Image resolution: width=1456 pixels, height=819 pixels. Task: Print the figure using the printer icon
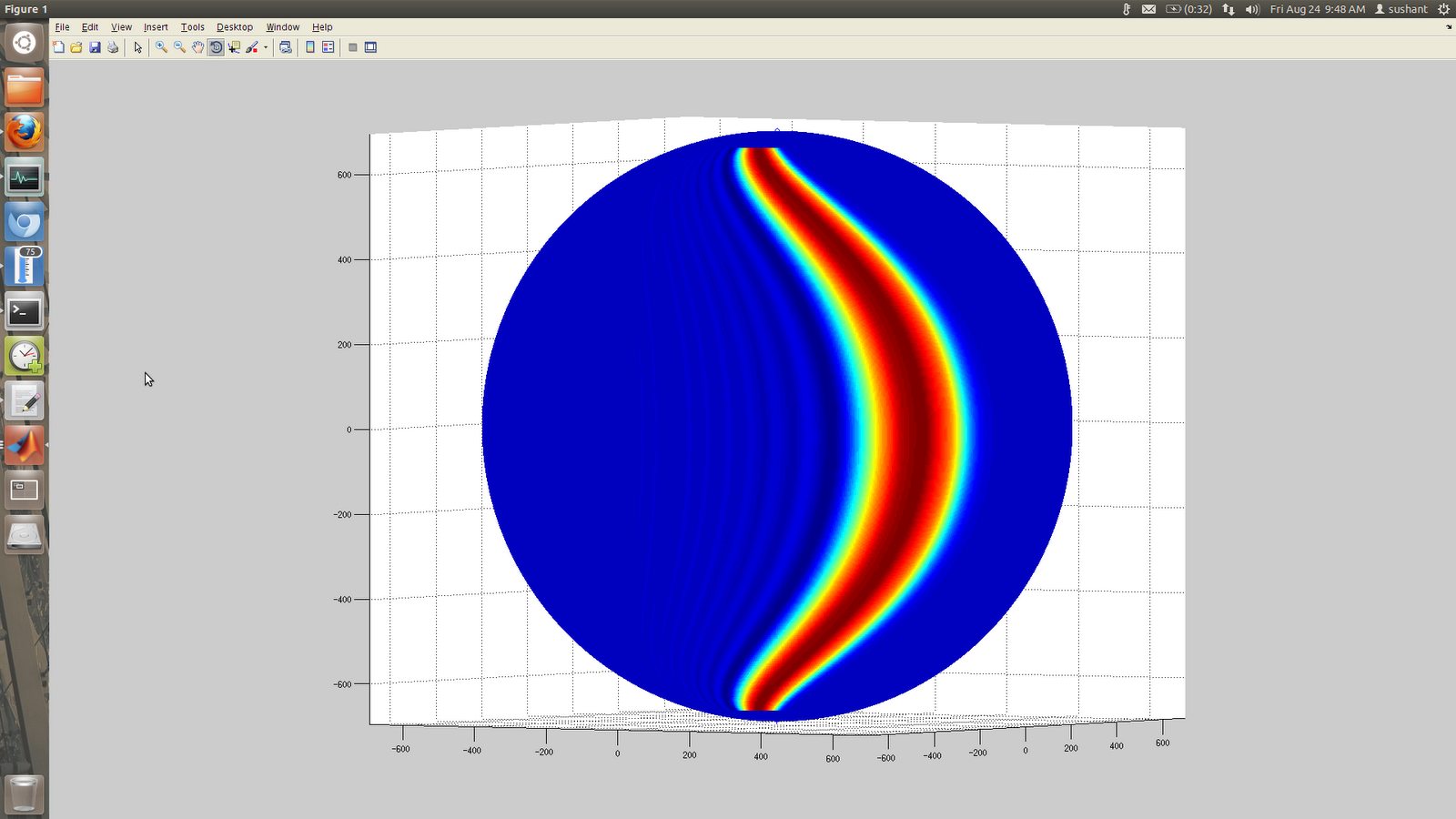112,47
